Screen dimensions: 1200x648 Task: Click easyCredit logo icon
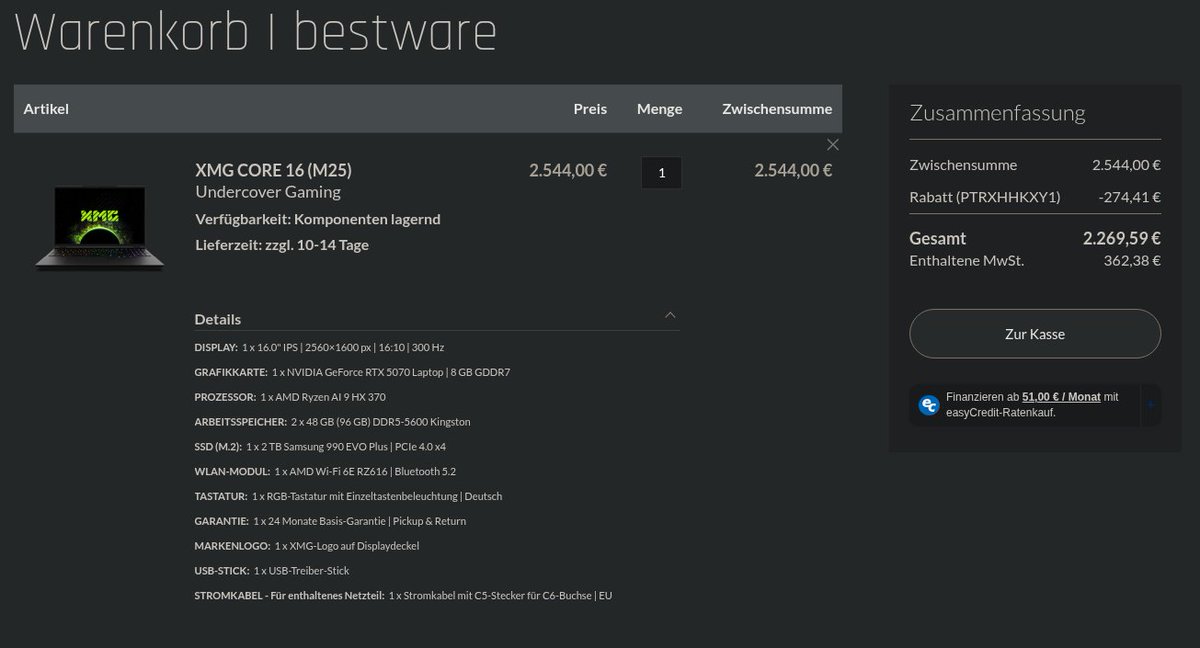tap(929, 405)
